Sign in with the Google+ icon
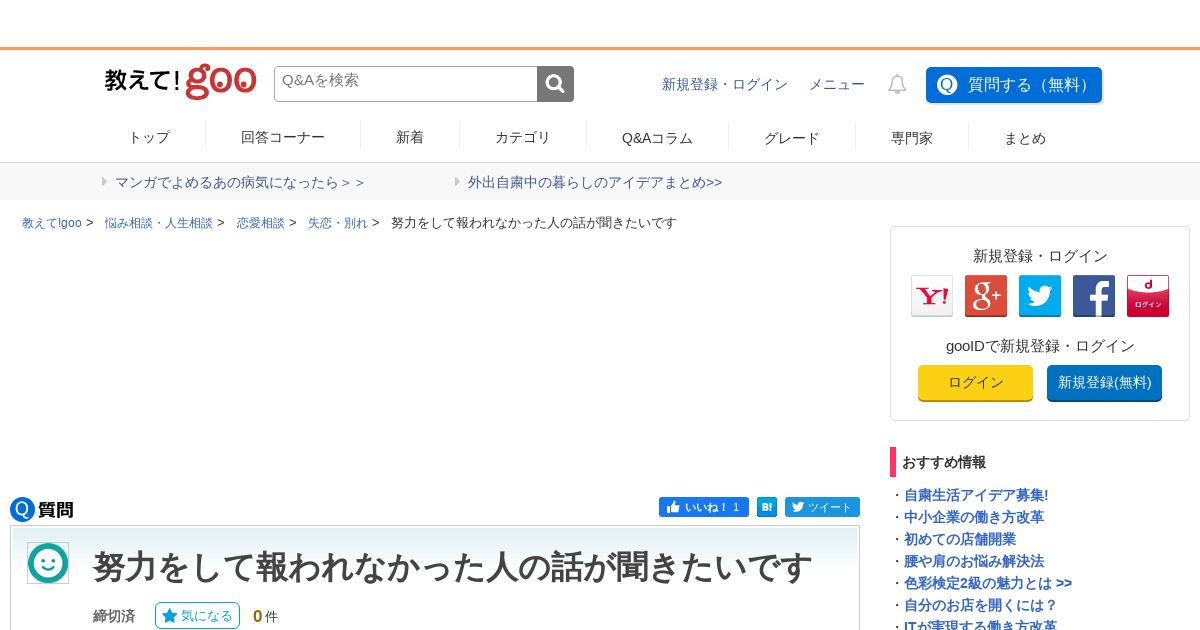This screenshot has height=630, width=1200. point(986,296)
